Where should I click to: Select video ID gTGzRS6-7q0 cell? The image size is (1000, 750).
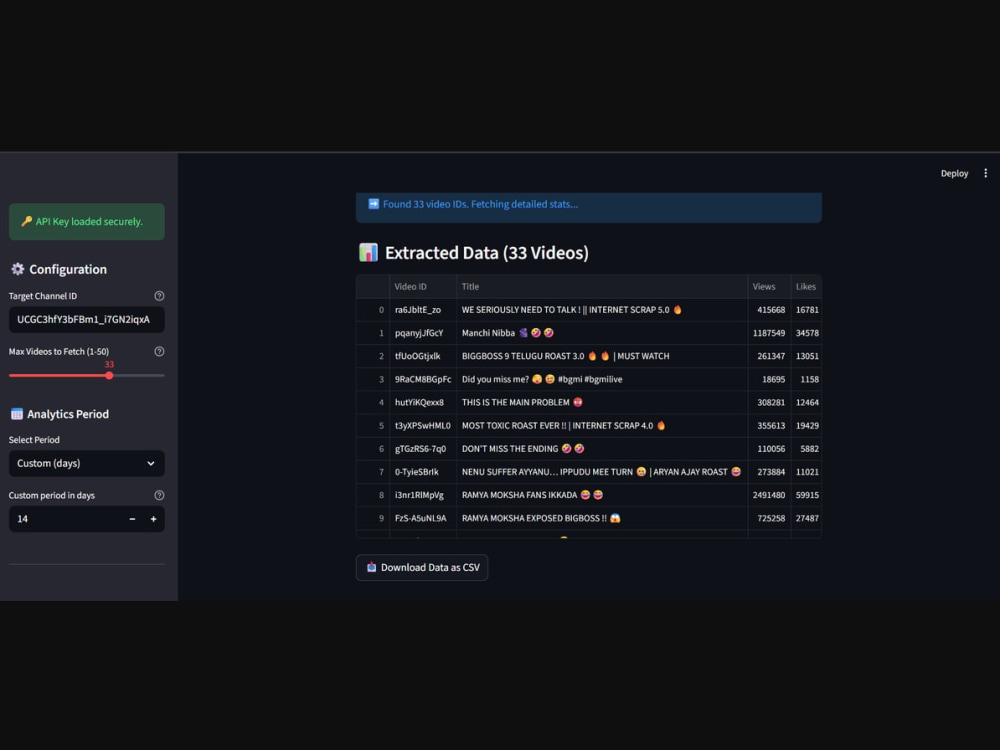423,449
